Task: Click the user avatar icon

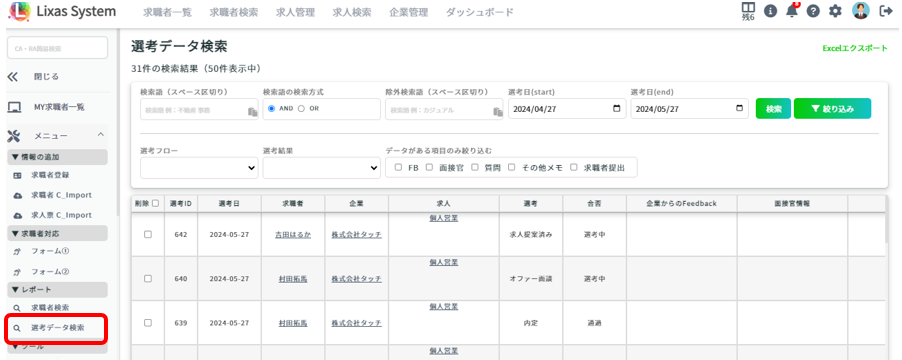Action: 861,11
